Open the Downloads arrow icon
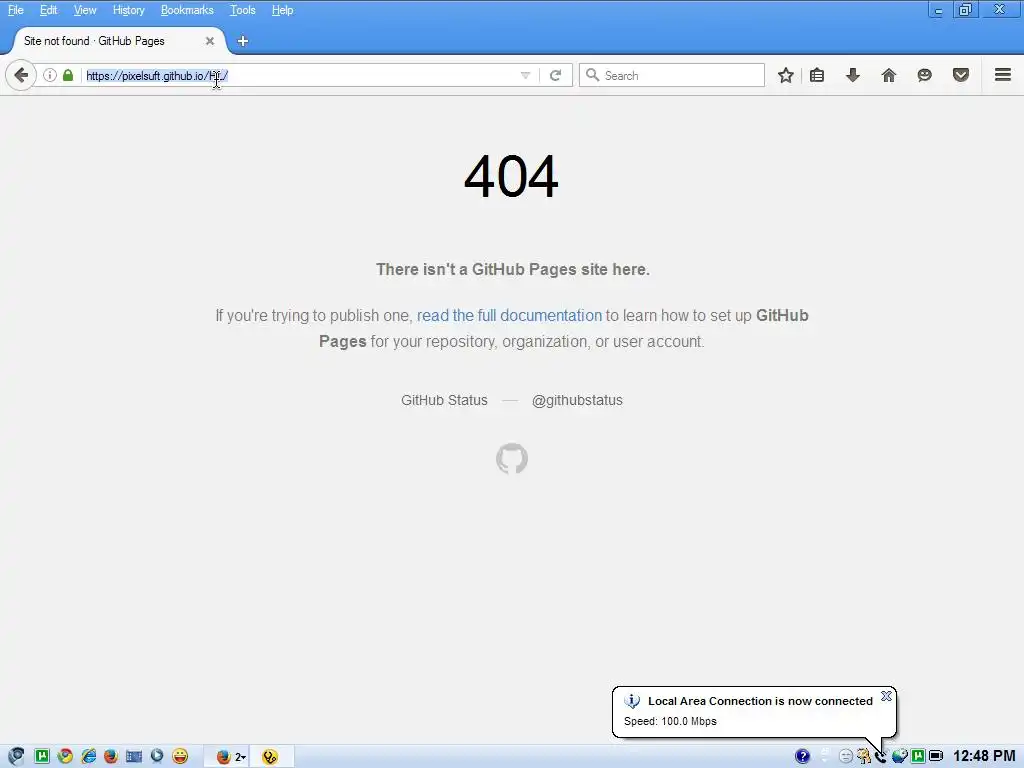Viewport: 1024px width, 768px height. pyautogui.click(x=852, y=75)
